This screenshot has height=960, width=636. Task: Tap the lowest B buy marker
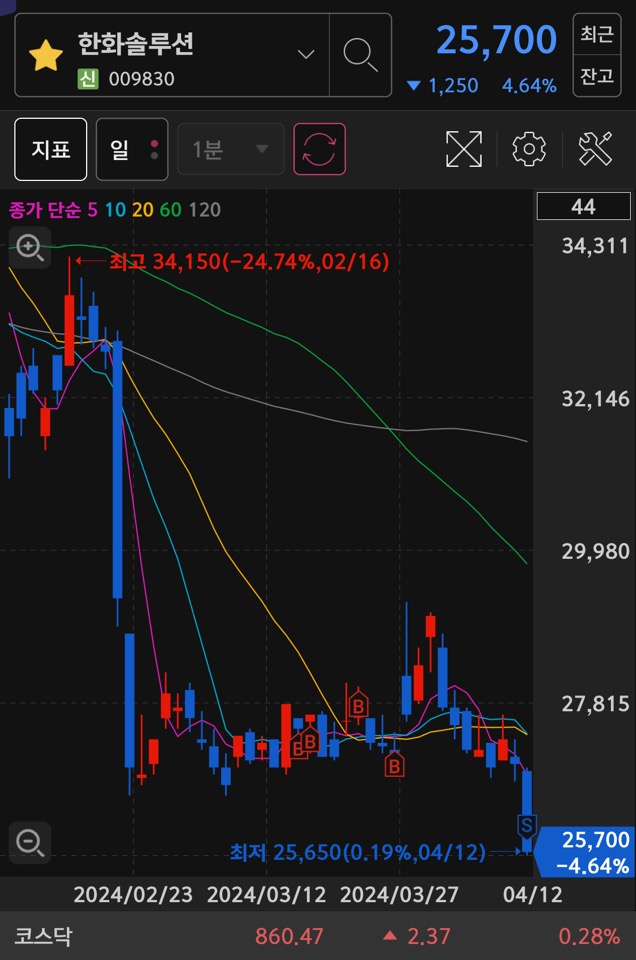[394, 765]
